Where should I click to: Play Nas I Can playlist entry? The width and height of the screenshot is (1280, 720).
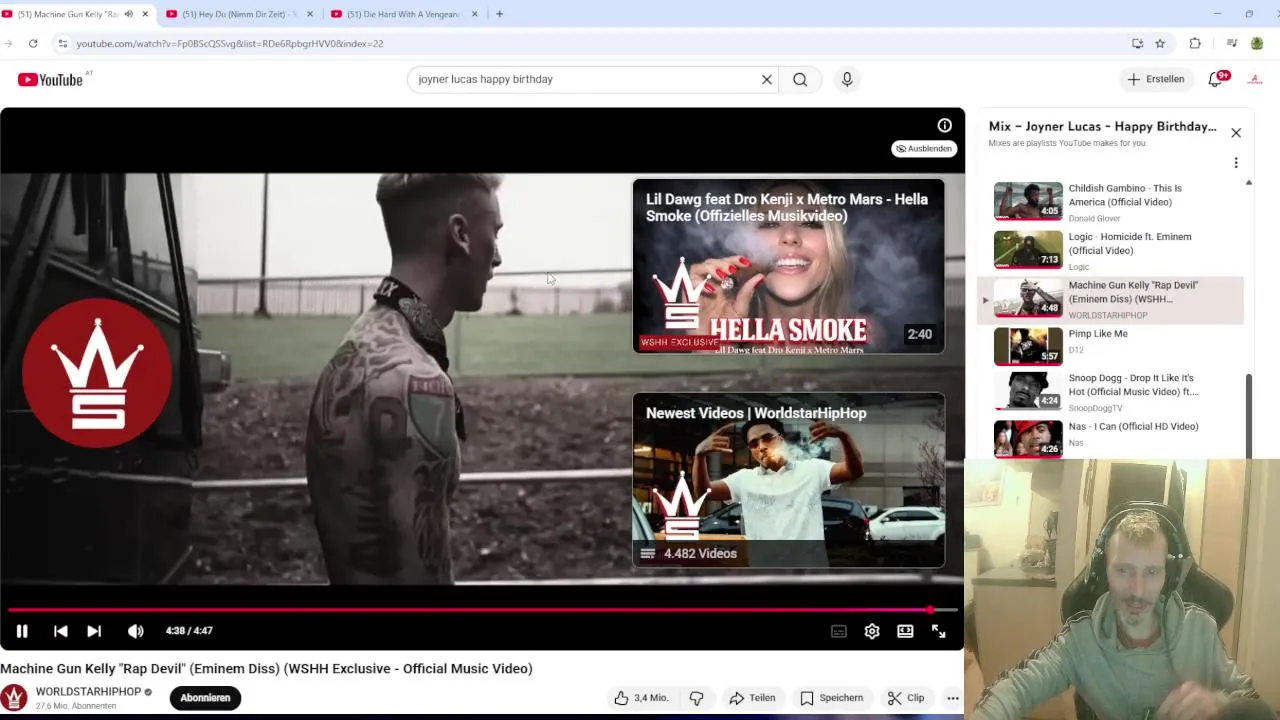(x=1110, y=437)
